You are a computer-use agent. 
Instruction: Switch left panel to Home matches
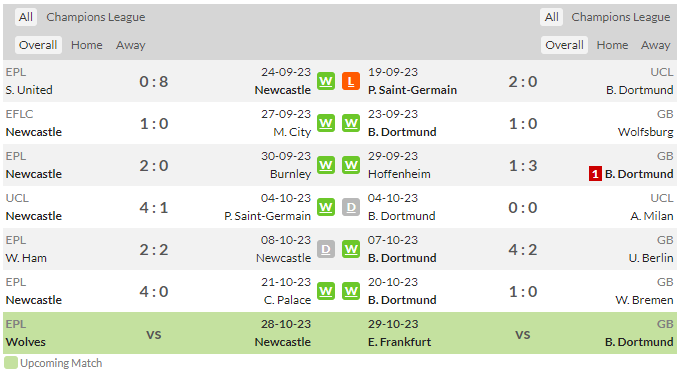[x=87, y=45]
